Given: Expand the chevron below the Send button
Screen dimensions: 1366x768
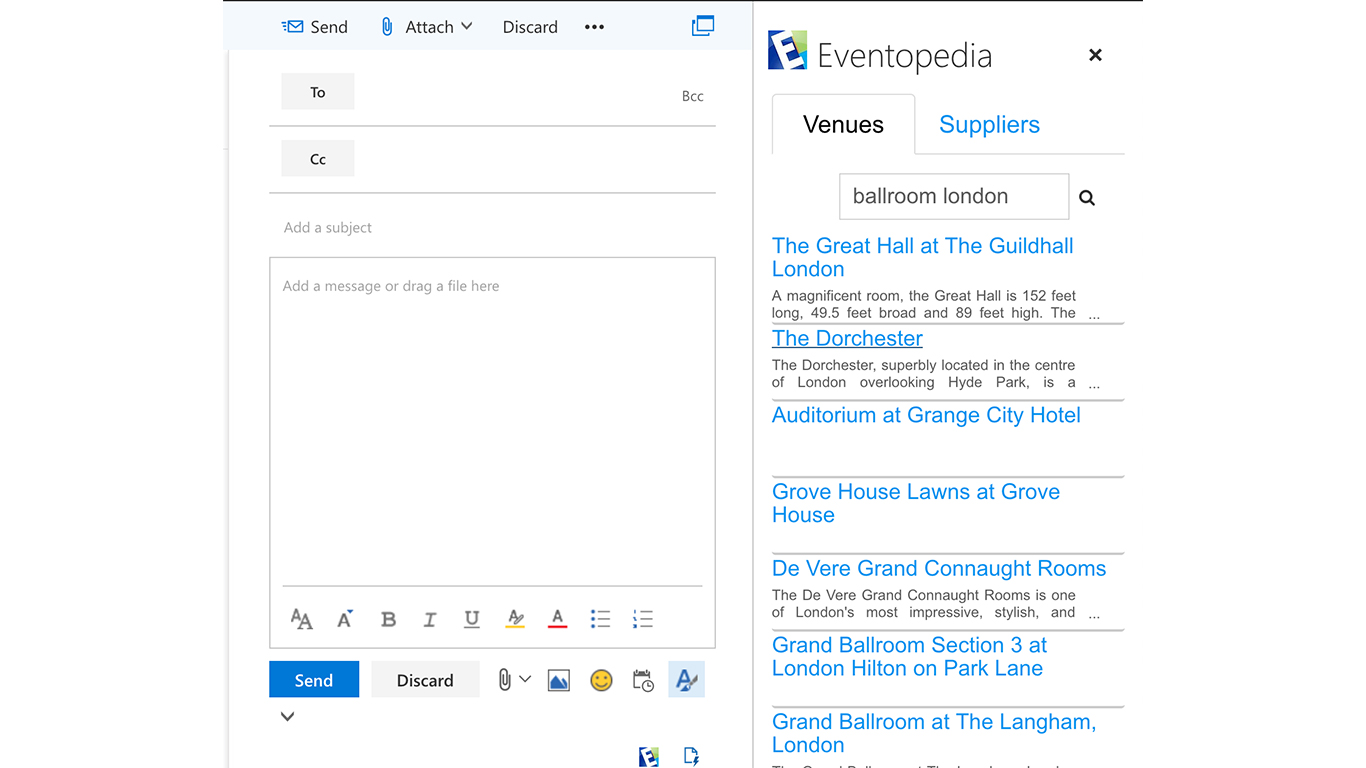Looking at the screenshot, I should [287, 716].
